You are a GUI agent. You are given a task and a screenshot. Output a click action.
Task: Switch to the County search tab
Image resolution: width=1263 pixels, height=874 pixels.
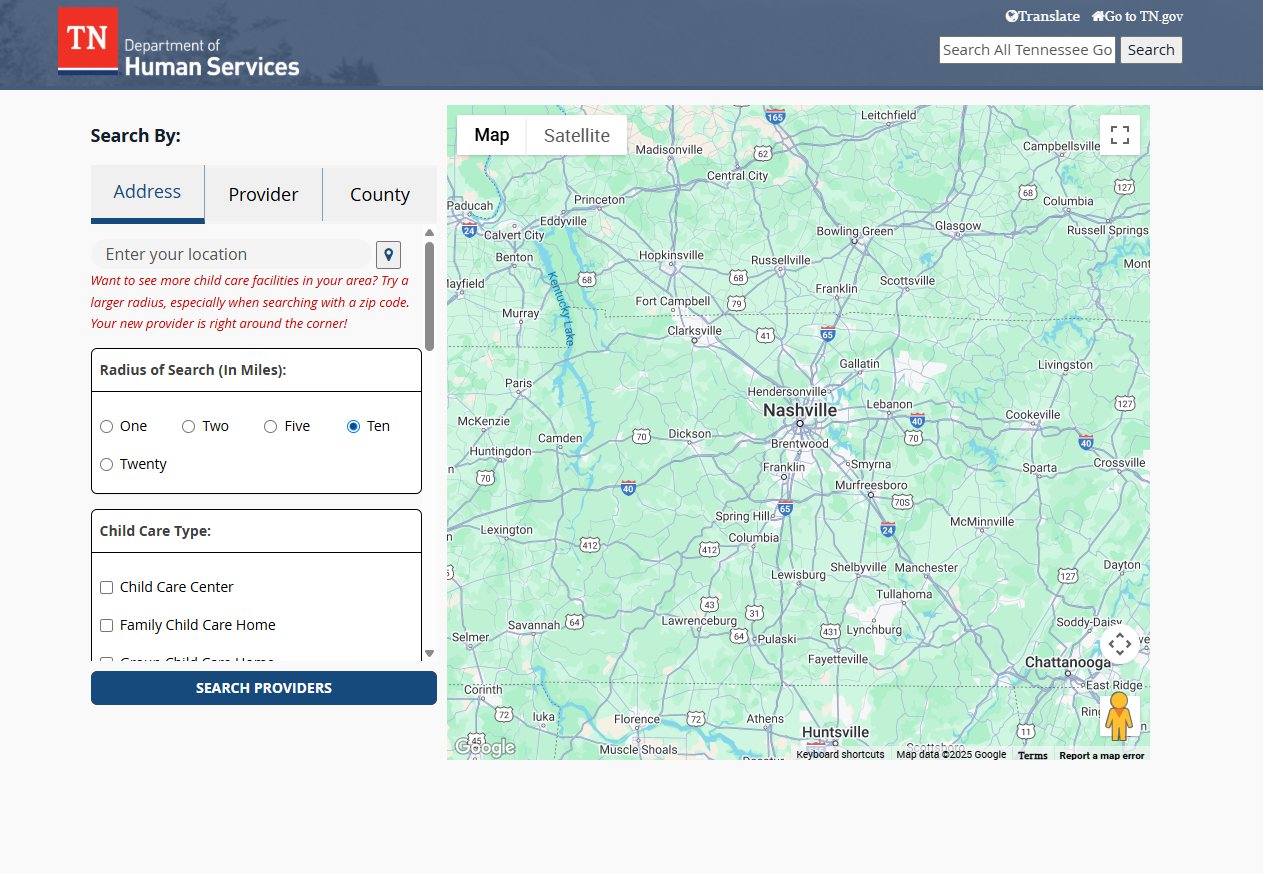pyautogui.click(x=380, y=194)
